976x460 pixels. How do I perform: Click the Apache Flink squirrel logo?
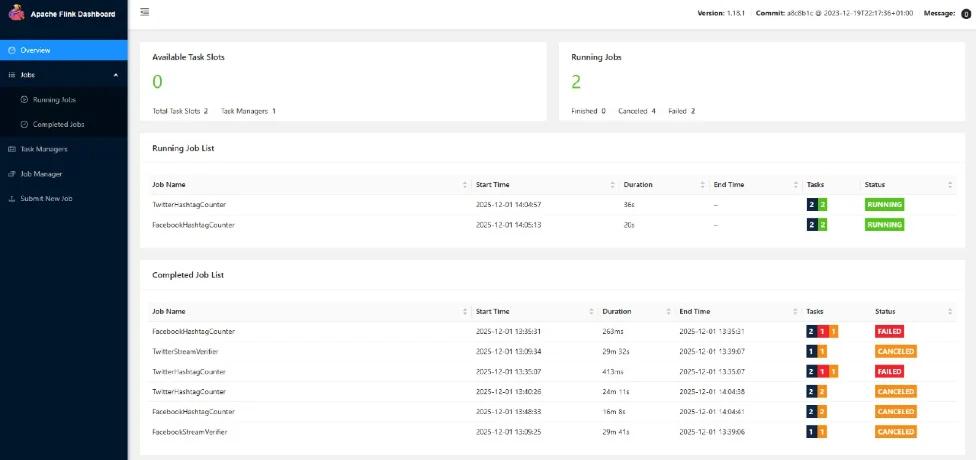point(17,13)
